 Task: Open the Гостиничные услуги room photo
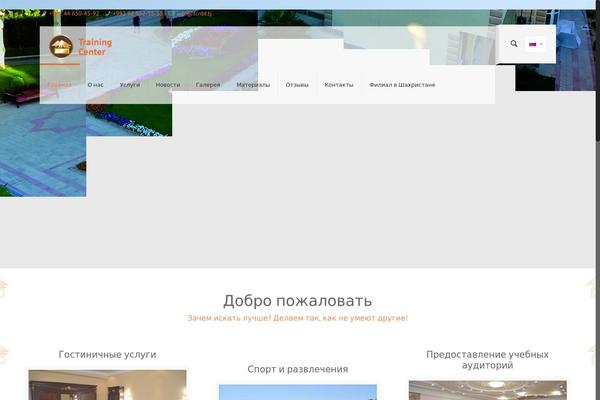[108, 385]
